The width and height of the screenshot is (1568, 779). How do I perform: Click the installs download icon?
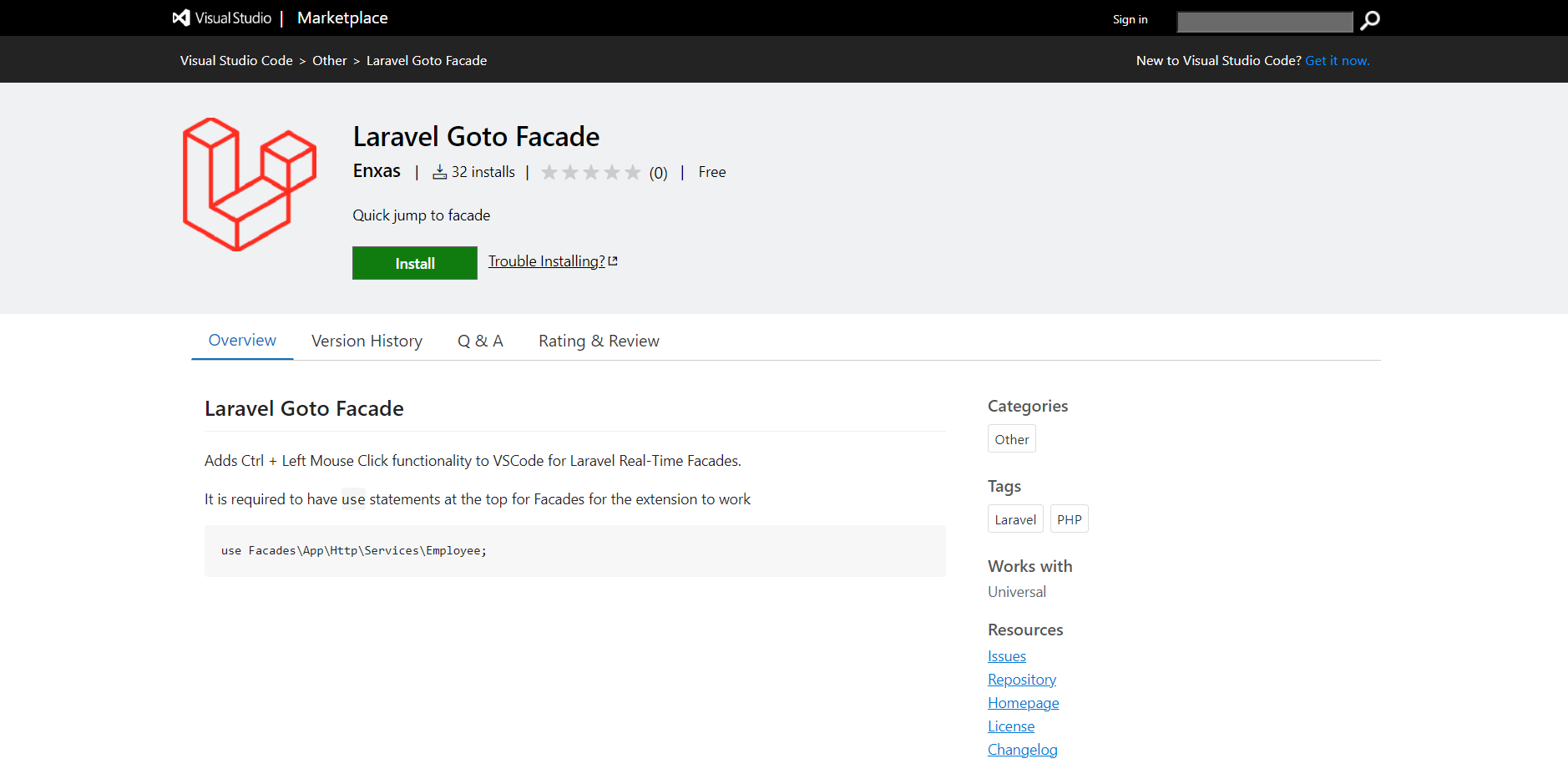click(x=440, y=172)
